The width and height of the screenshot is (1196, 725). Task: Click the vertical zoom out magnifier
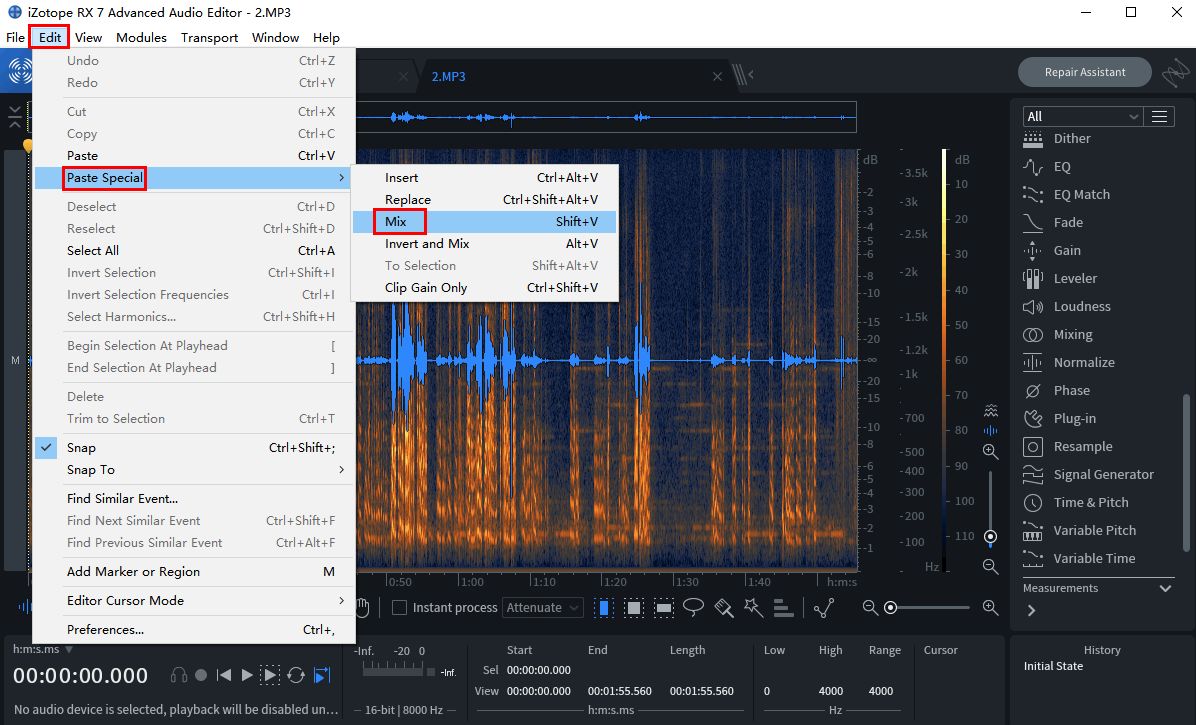[x=990, y=566]
